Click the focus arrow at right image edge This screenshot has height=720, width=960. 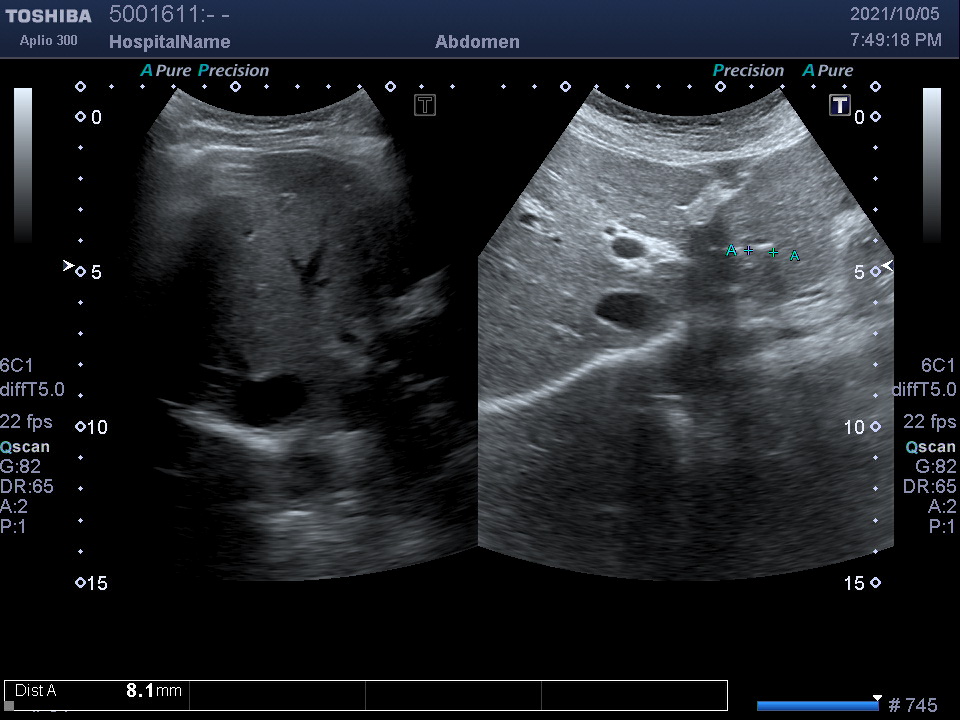[886, 266]
